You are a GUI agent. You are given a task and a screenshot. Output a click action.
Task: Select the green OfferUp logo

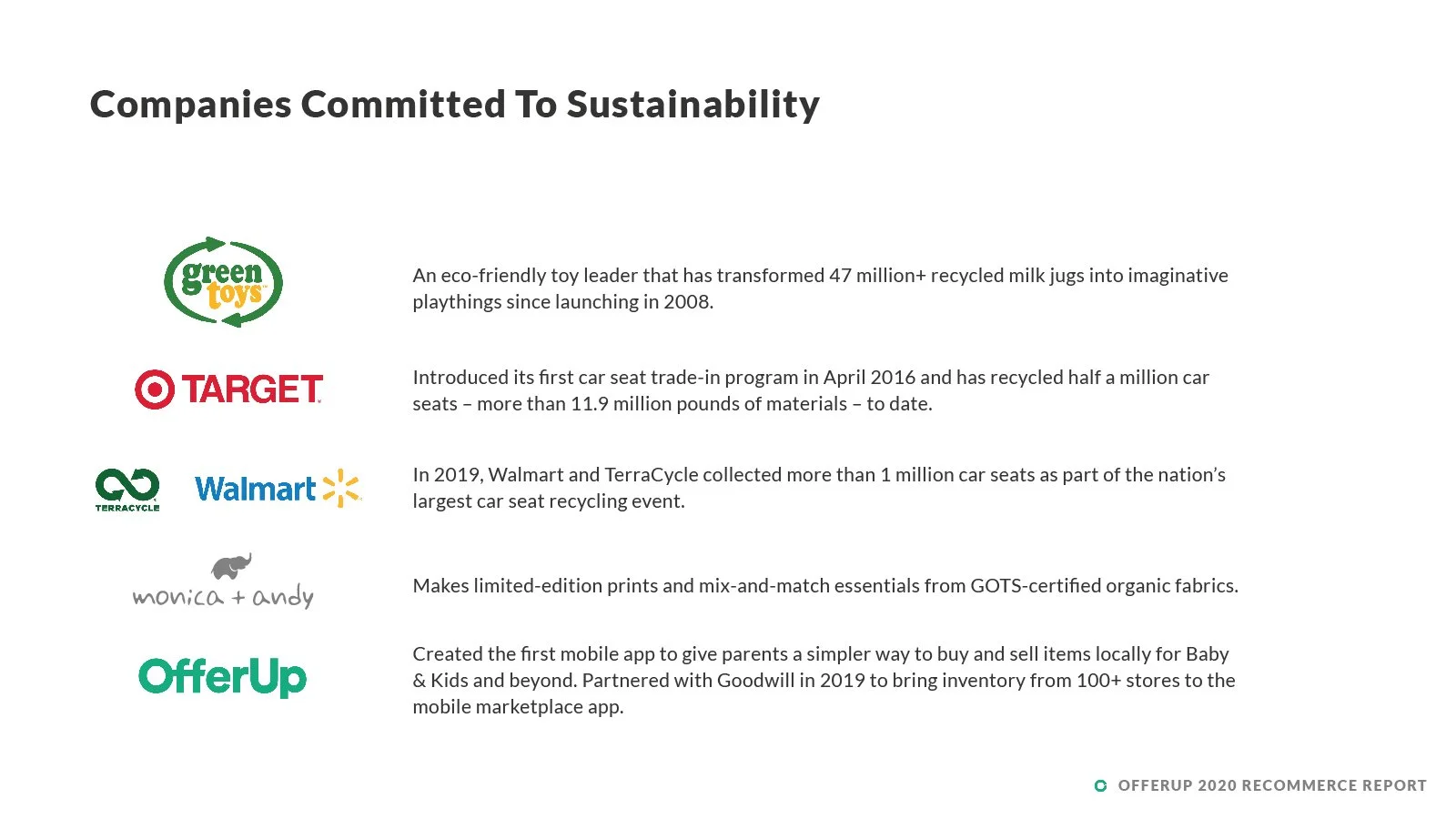pyautogui.click(x=222, y=677)
